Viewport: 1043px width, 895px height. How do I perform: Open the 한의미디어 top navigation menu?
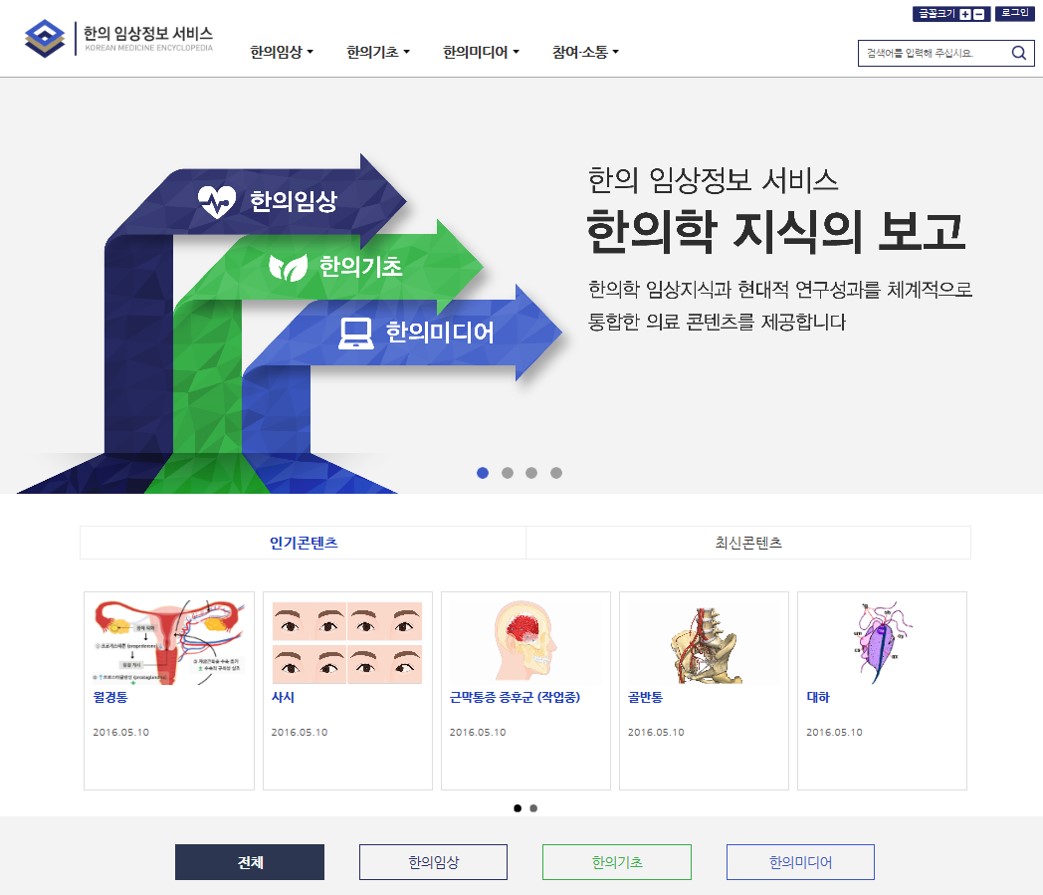coord(481,52)
